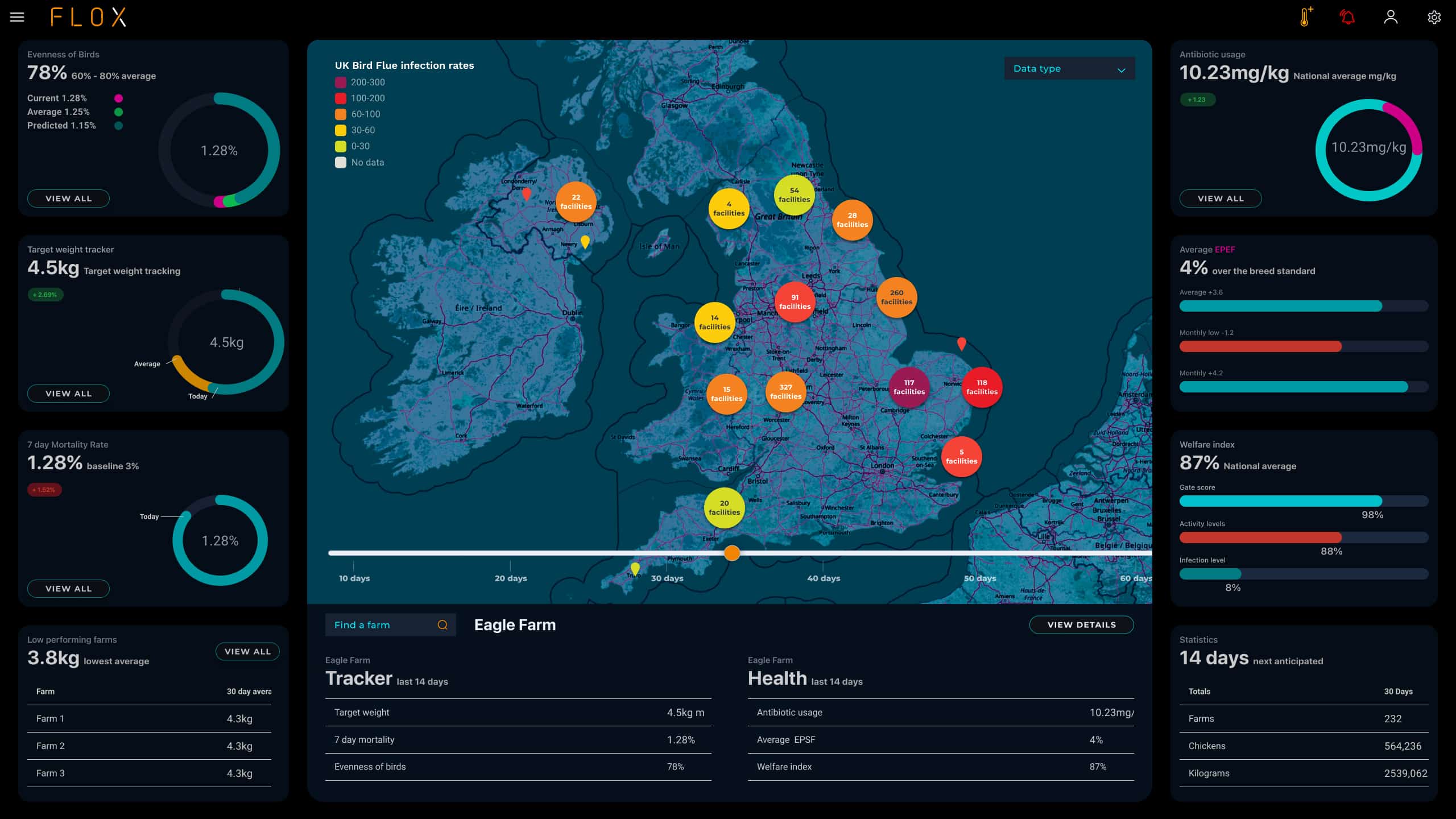
Task: Select the 117 facilities purple cluster
Action: [909, 387]
